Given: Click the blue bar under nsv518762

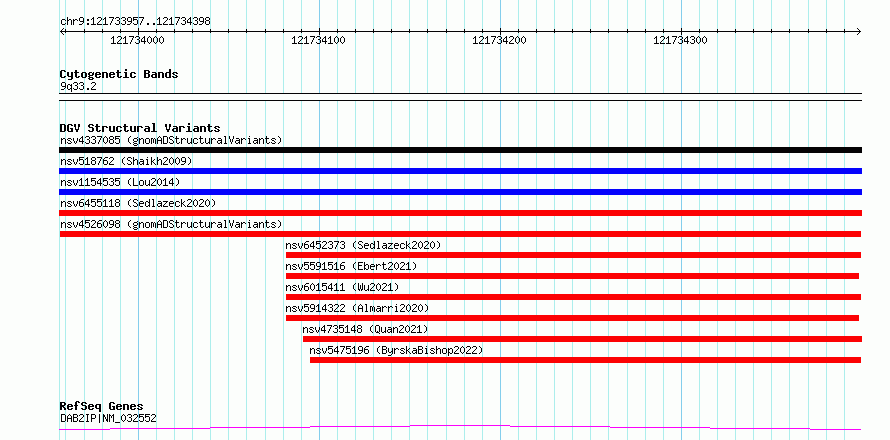Looking at the screenshot, I should pyautogui.click(x=460, y=171).
